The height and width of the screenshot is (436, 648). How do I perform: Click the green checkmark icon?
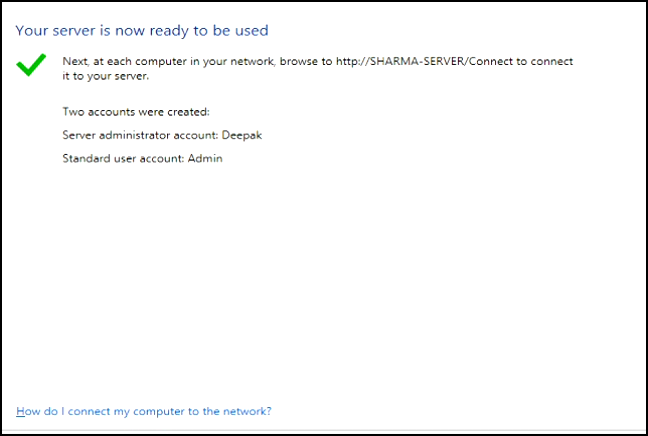pyautogui.click(x=31, y=64)
